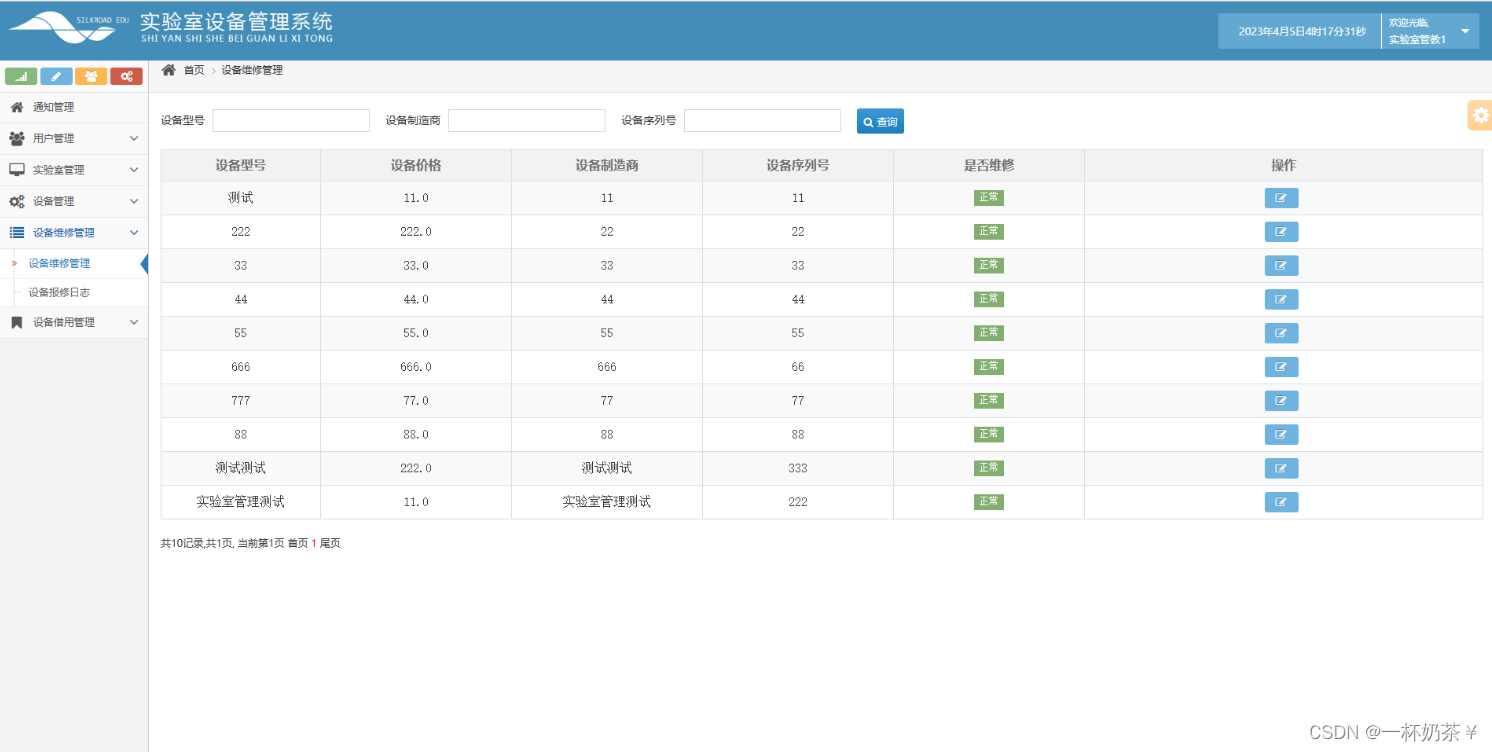Click the 实验室设备管理系统 title
The image size is (1492, 752).
tap(237, 22)
